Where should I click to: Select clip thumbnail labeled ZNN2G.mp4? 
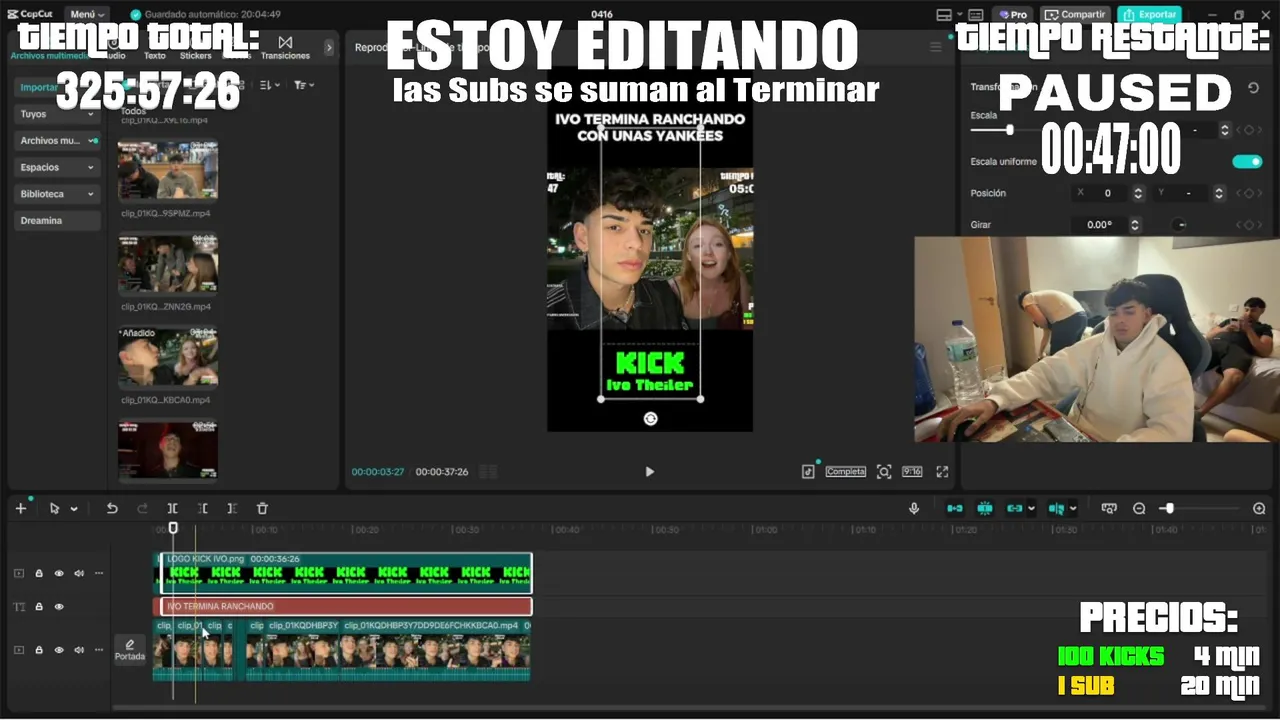tap(168, 264)
